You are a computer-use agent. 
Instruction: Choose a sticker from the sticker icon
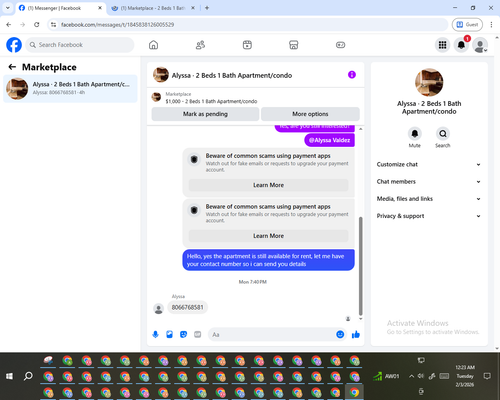coord(183,334)
